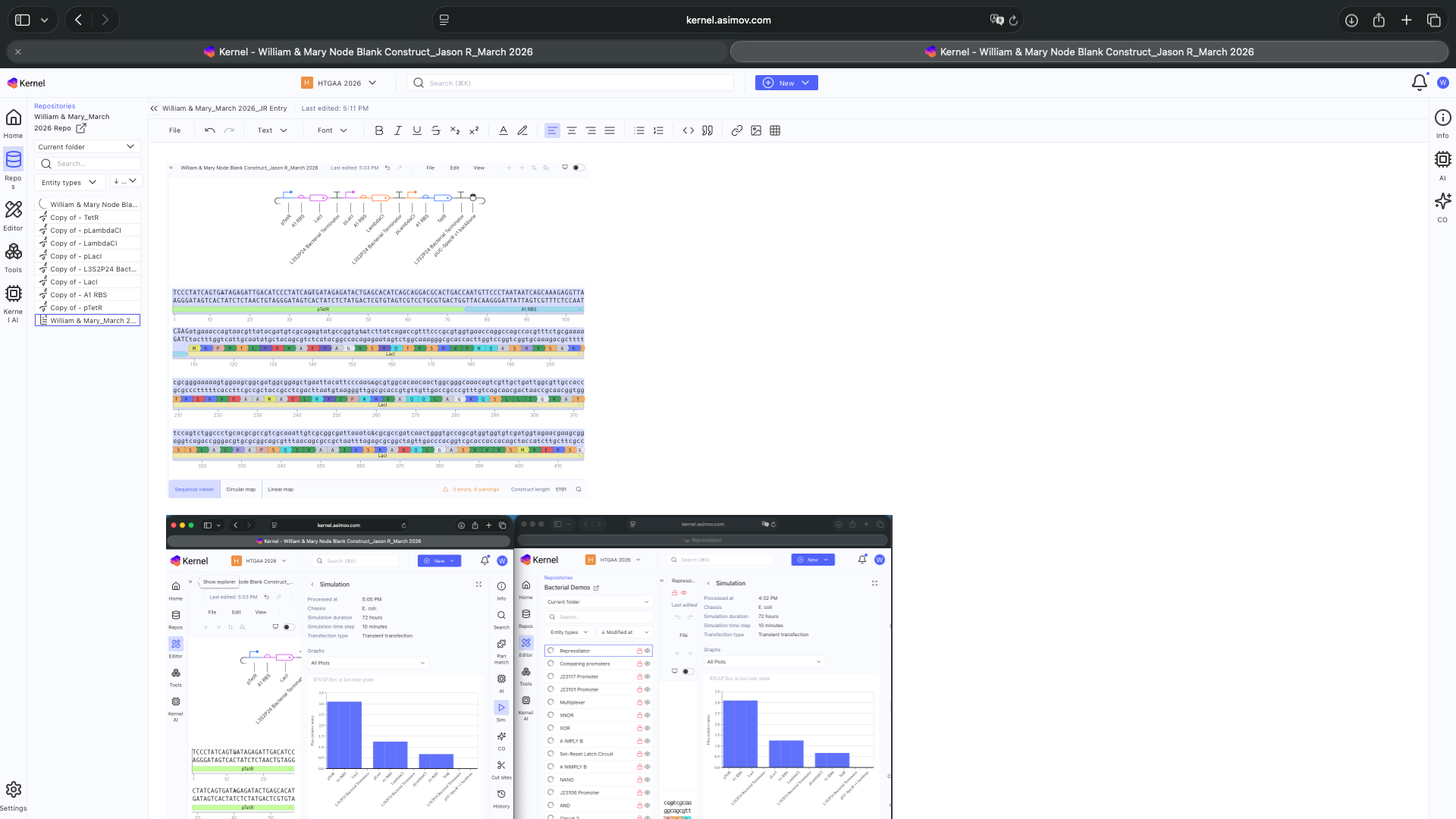Toggle subscript formatting
The height and width of the screenshot is (819, 1456).
tap(455, 130)
